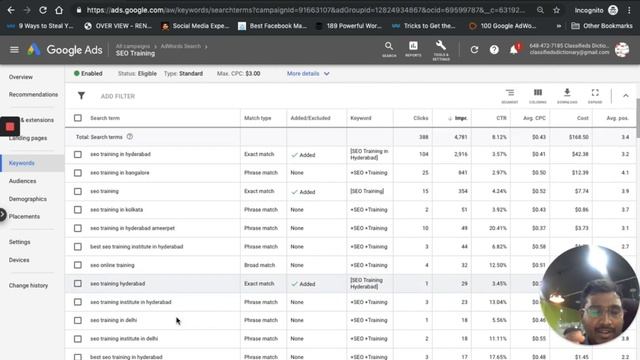Click the Google Ads logo
The height and width of the screenshot is (360, 640).
point(65,50)
